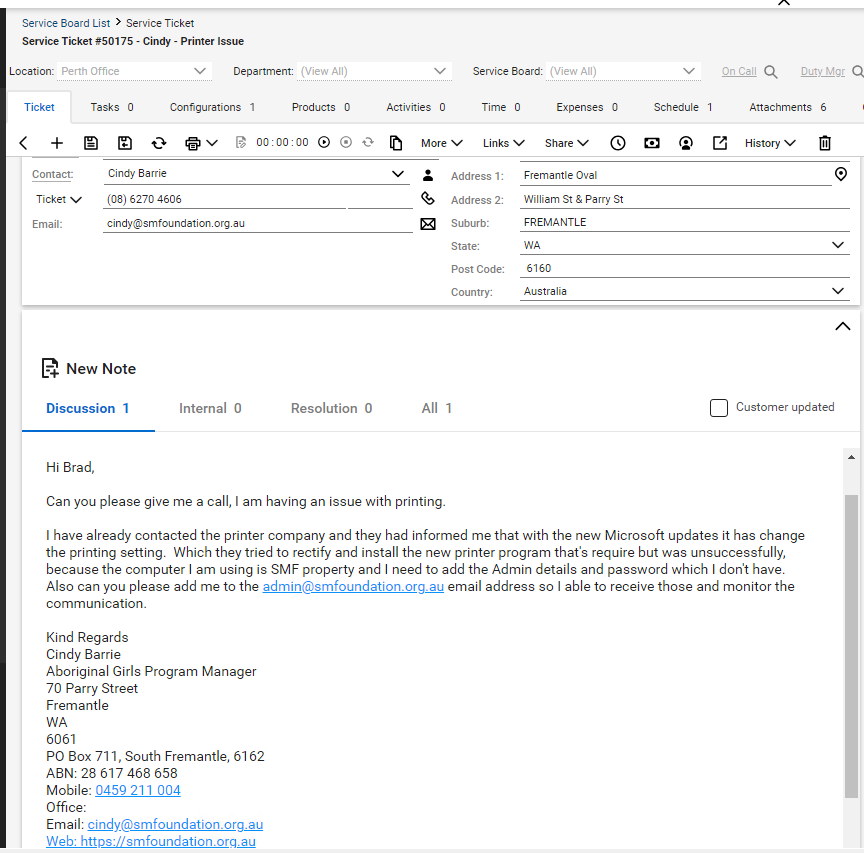Click the person in circle toolbar icon

click(x=686, y=143)
